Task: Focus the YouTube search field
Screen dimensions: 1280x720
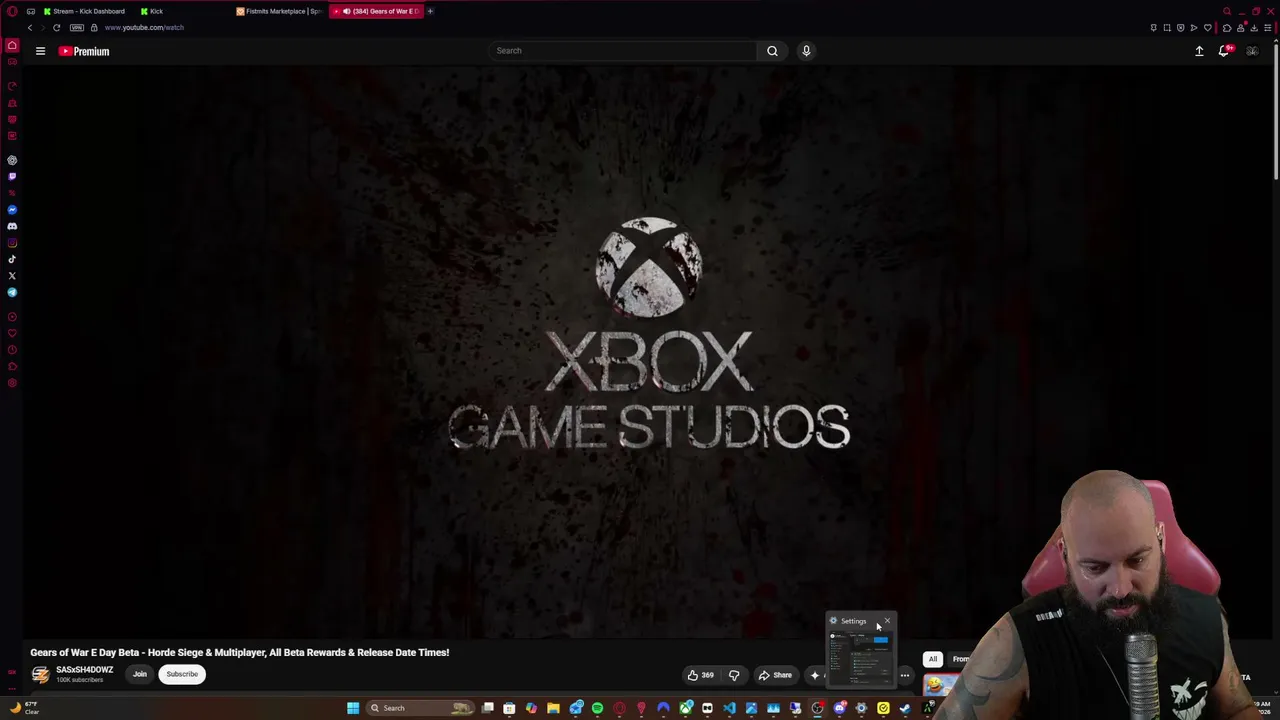Action: (622, 51)
